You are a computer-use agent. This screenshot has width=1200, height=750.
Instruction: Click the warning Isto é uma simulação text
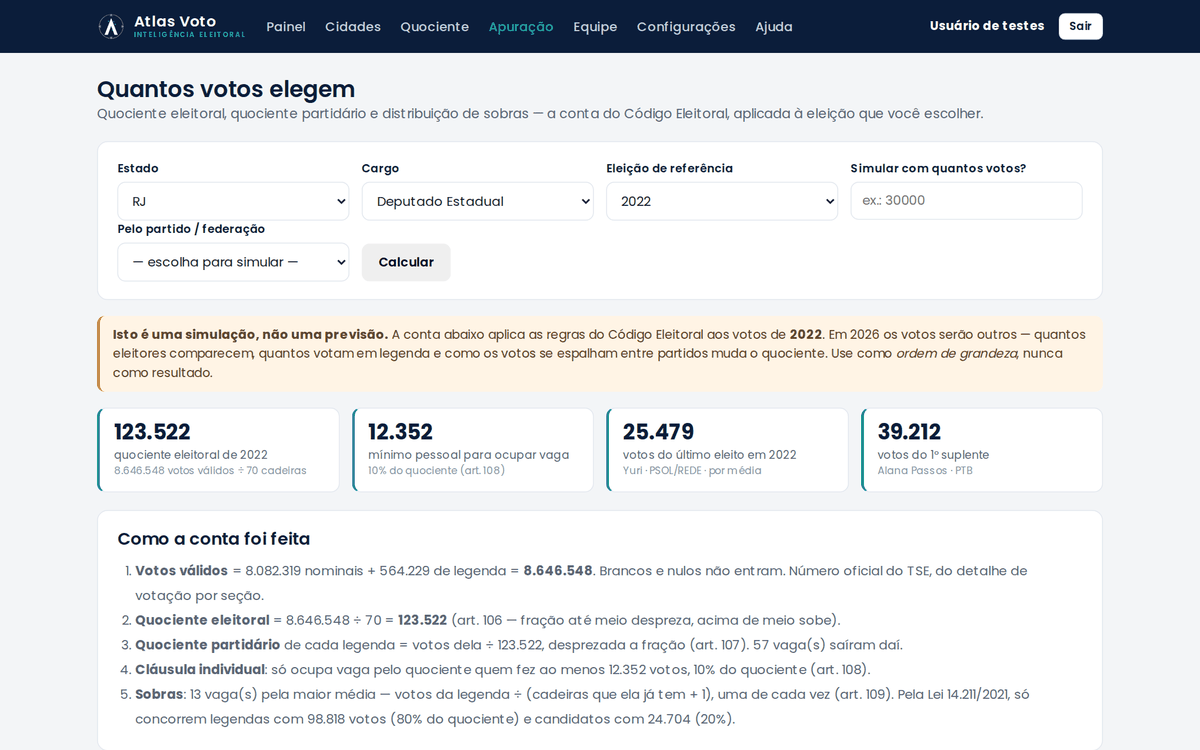251,335
